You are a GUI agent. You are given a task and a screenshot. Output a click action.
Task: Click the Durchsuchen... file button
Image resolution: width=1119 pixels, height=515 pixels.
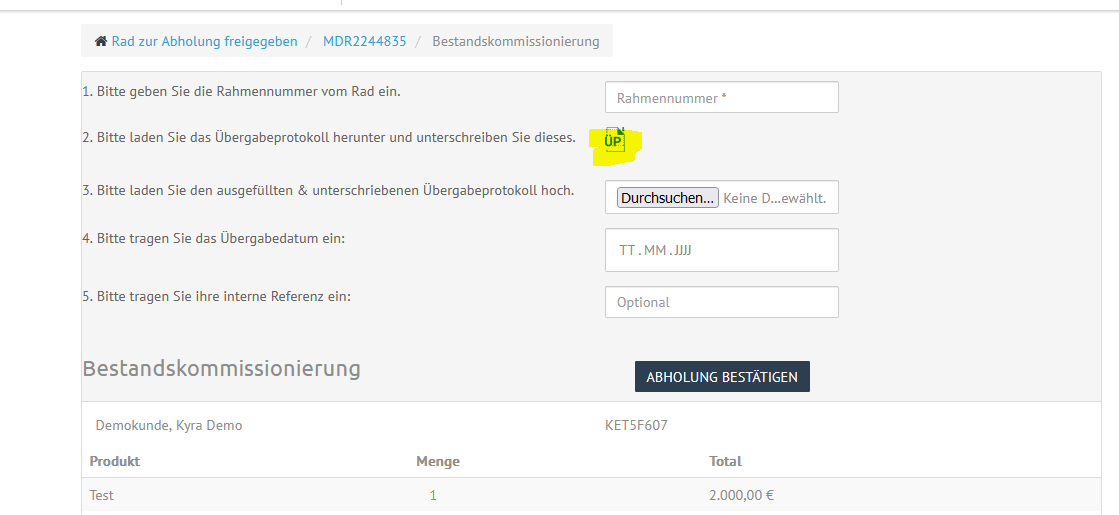point(668,198)
